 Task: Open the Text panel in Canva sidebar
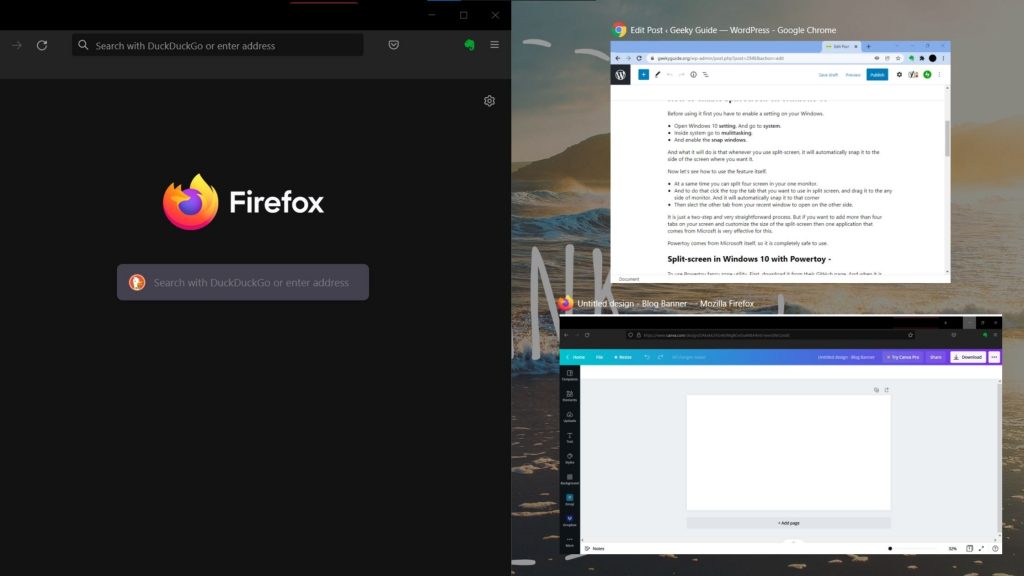569,438
